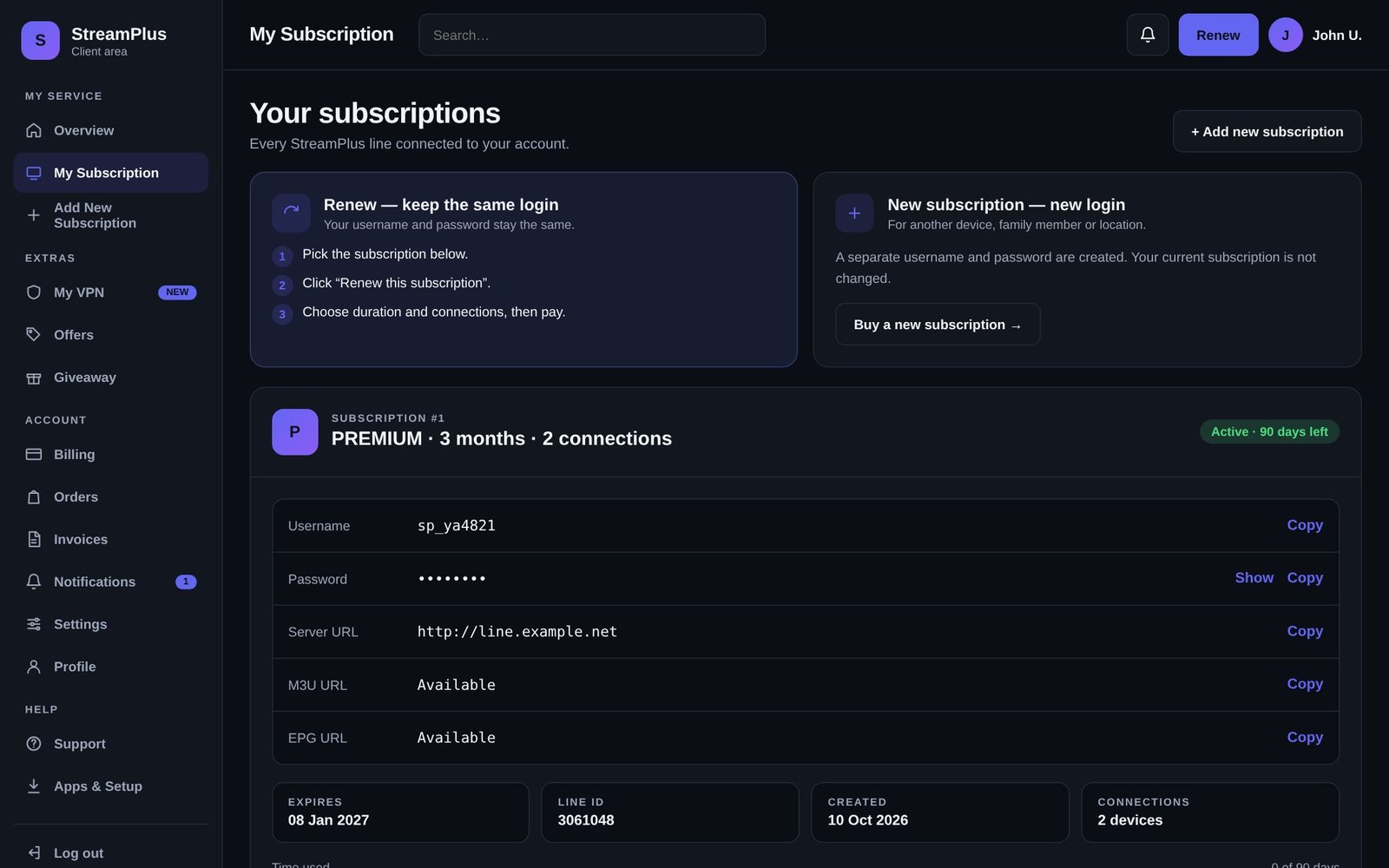Copy the Username value

pos(1305,525)
